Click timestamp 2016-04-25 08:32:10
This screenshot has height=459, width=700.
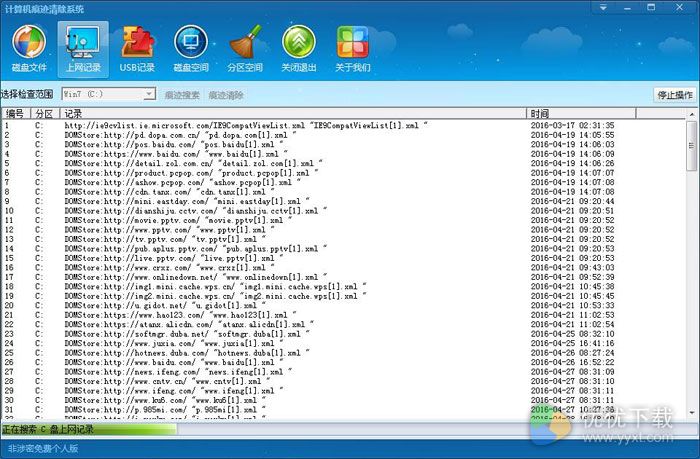point(572,334)
